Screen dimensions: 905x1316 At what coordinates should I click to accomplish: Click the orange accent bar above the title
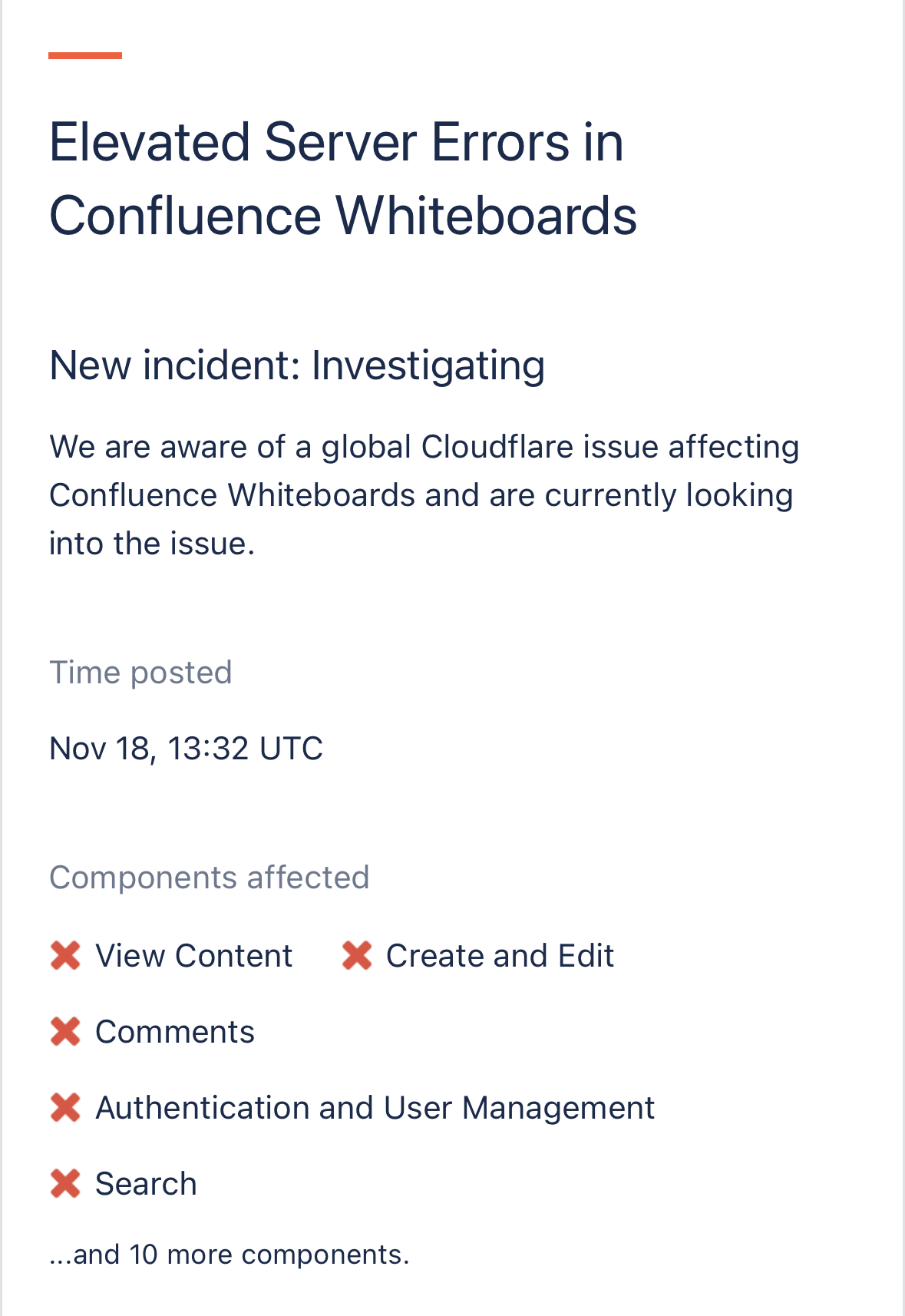pyautogui.click(x=85, y=55)
